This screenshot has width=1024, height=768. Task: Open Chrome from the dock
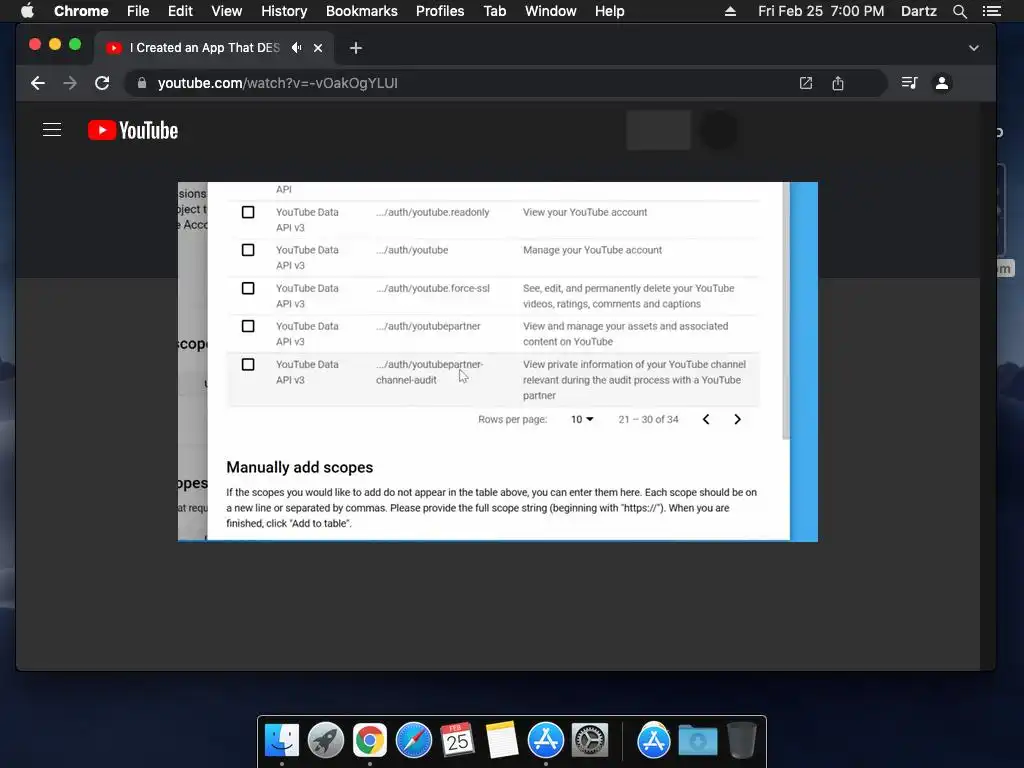tap(370, 740)
